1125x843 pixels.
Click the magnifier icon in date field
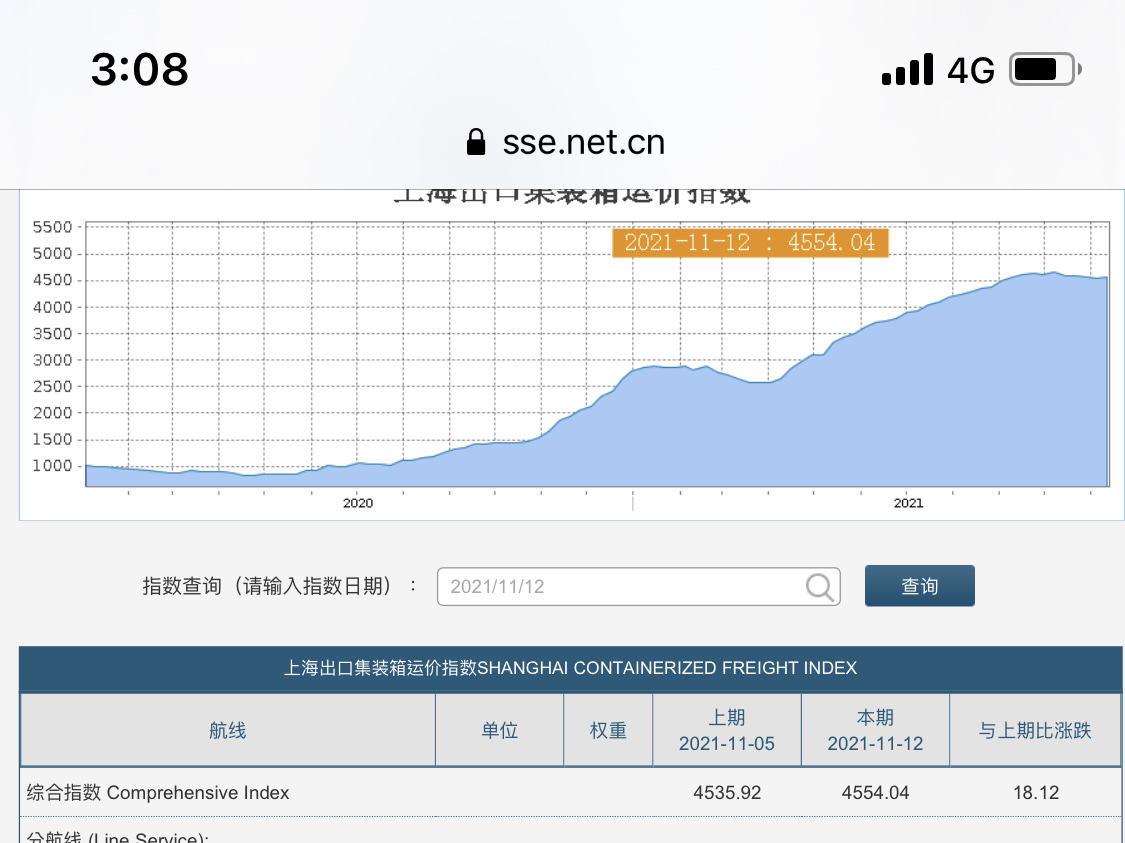pyautogui.click(x=820, y=587)
